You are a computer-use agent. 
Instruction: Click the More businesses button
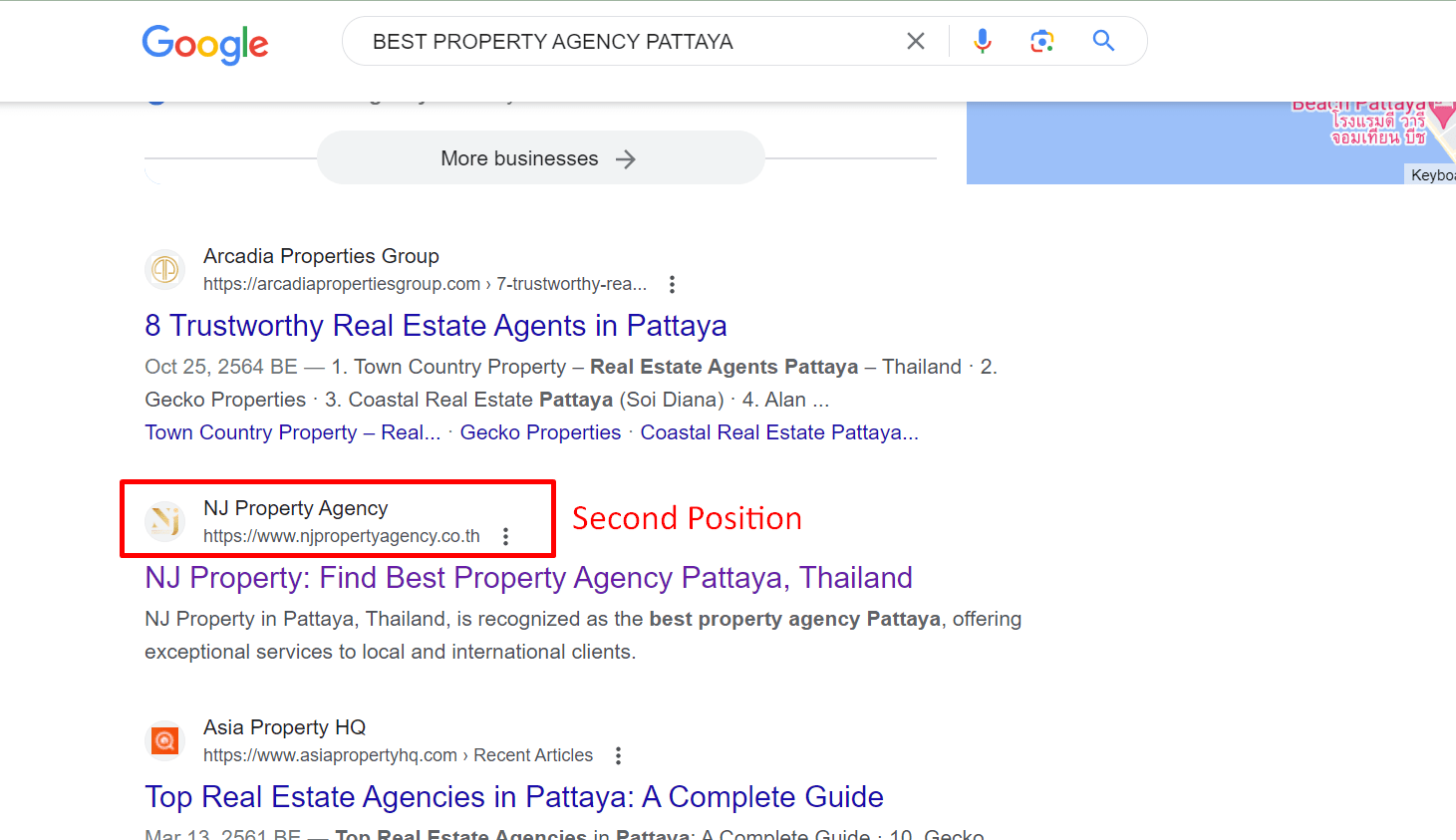[x=540, y=158]
